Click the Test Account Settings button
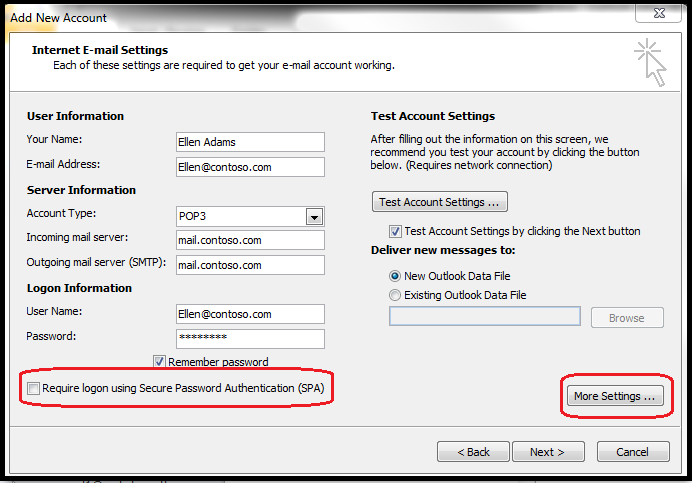This screenshot has width=692, height=483. tap(439, 202)
